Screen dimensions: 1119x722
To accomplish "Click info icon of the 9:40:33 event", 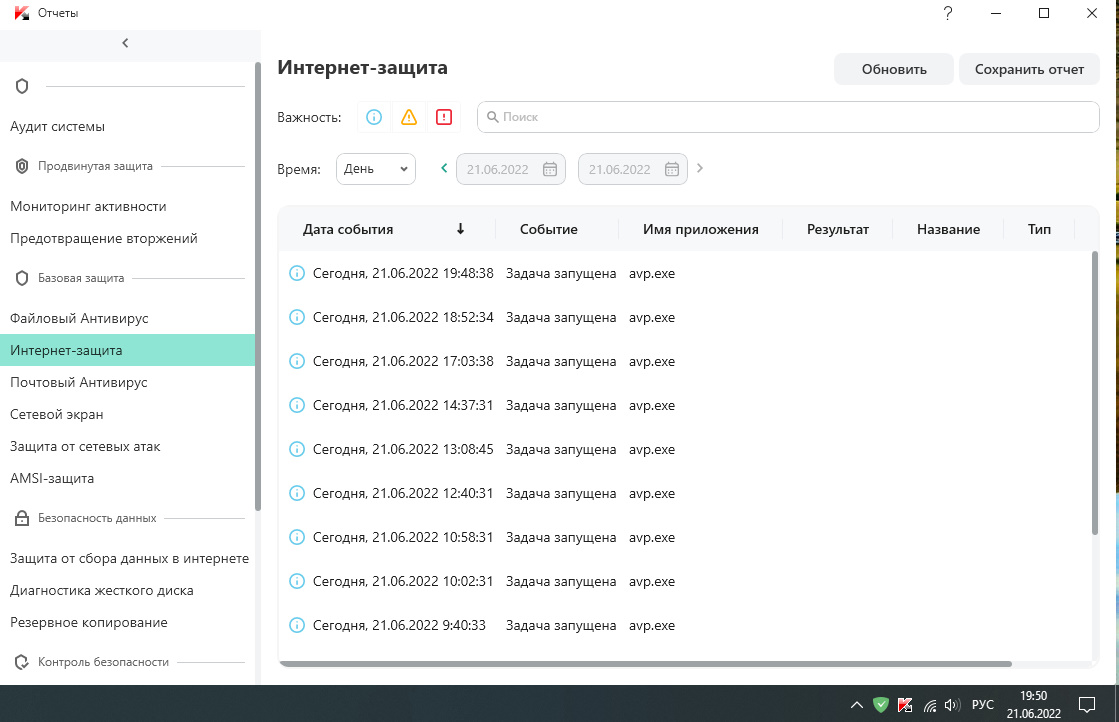I will [297, 625].
